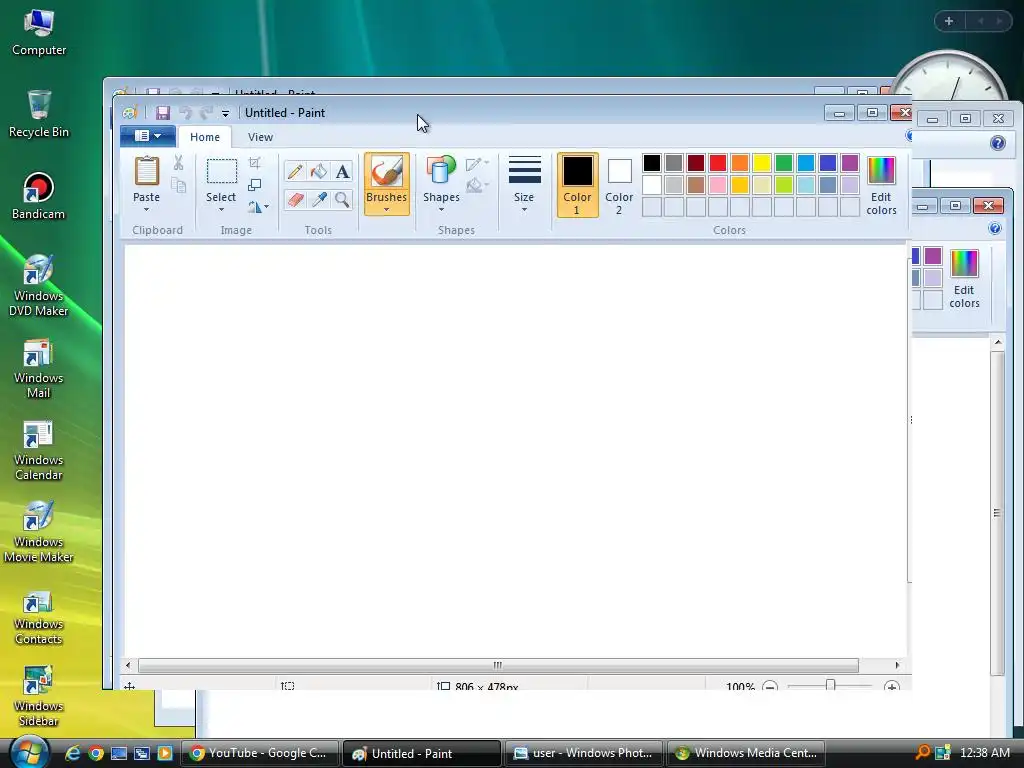Open the Recycle Bin desktop icon
1024x768 pixels.
point(39,114)
